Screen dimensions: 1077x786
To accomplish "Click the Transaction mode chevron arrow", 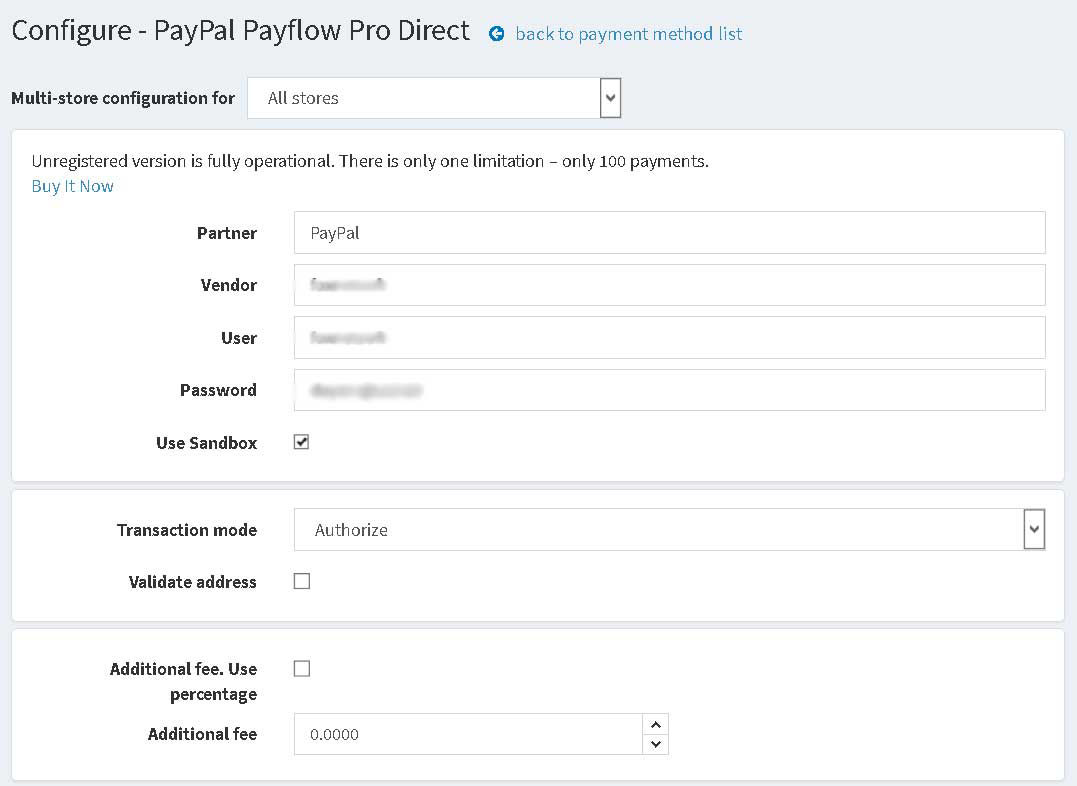I will pyautogui.click(x=1034, y=529).
